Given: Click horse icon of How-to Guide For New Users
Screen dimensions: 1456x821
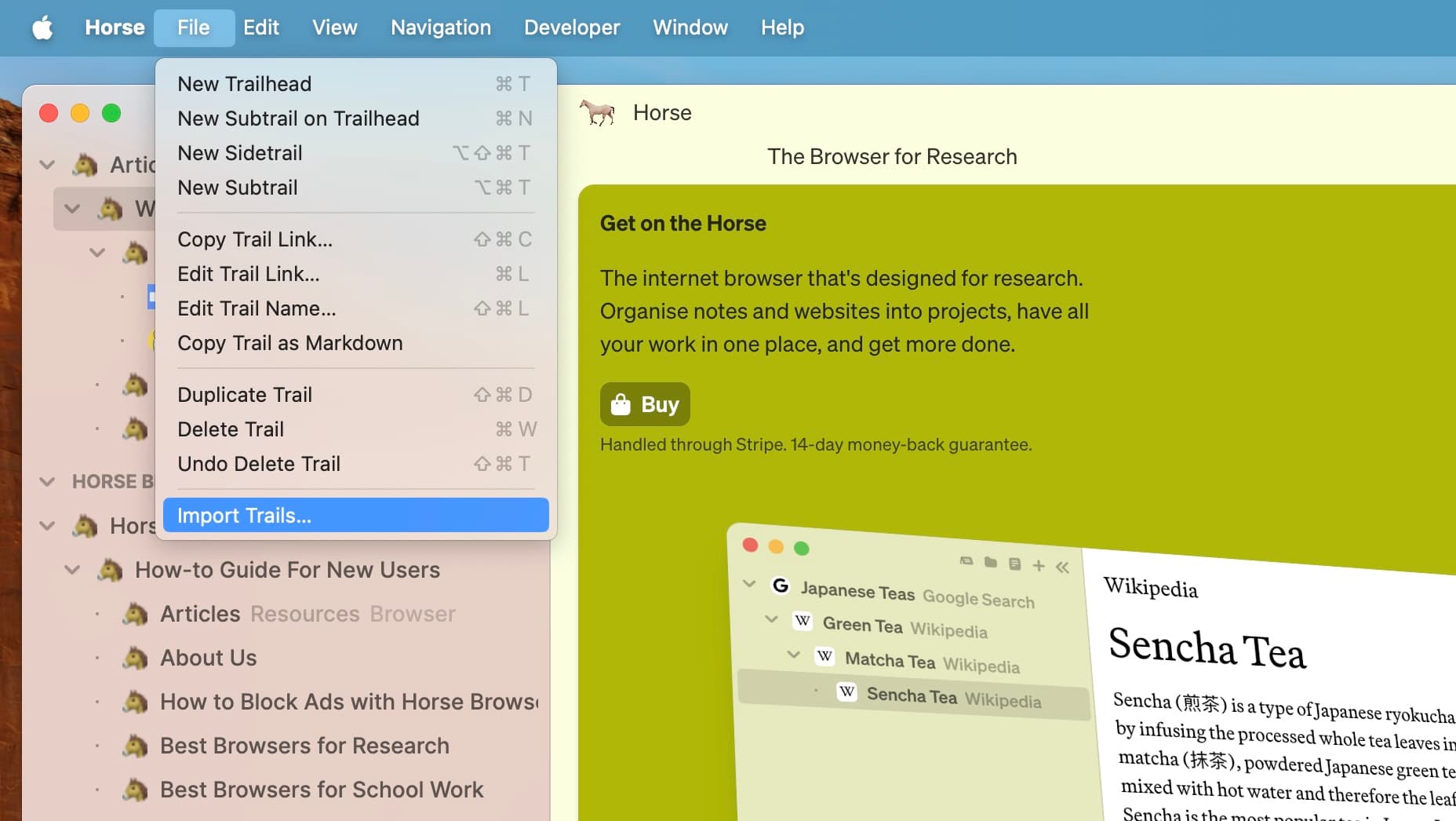Looking at the screenshot, I should pos(110,570).
